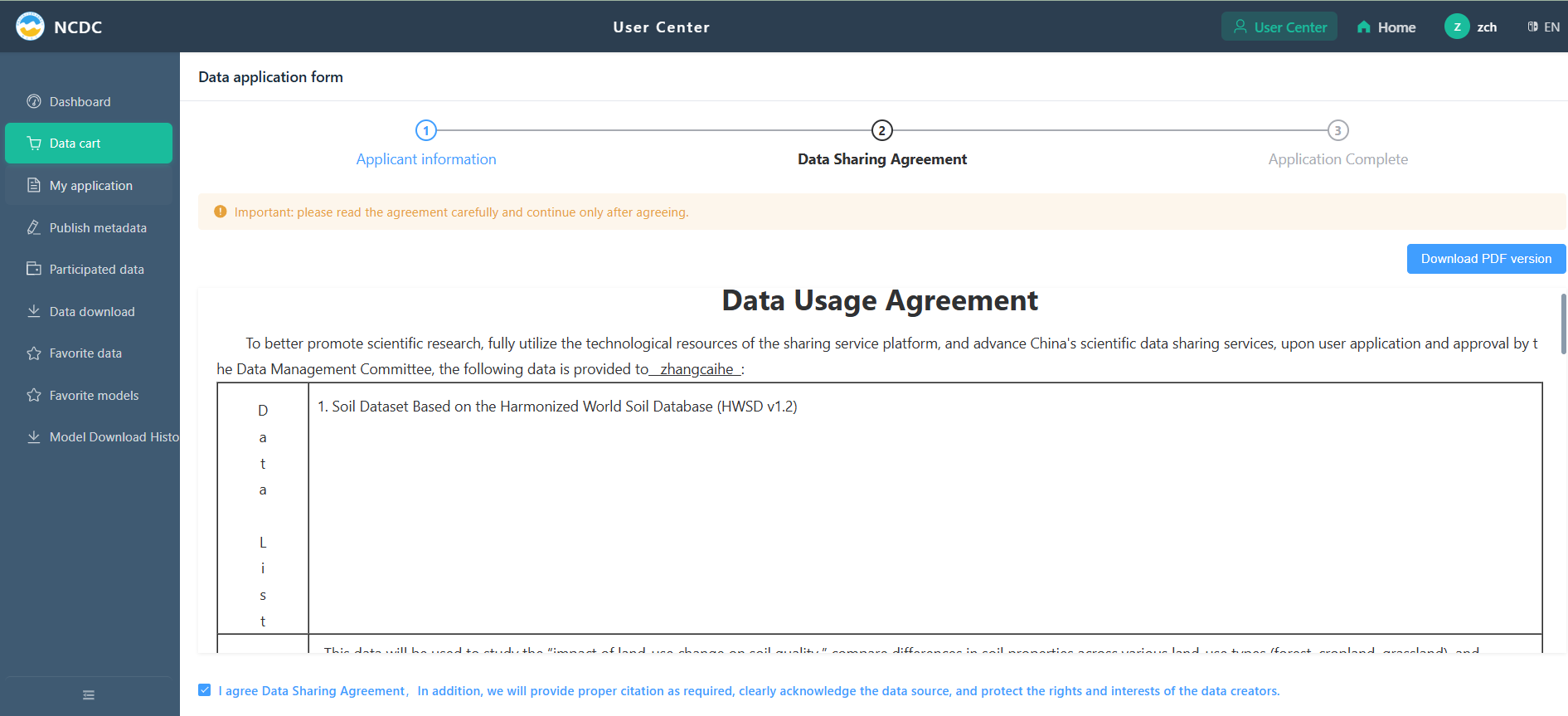Click the vertical Data List cell

tap(263, 509)
